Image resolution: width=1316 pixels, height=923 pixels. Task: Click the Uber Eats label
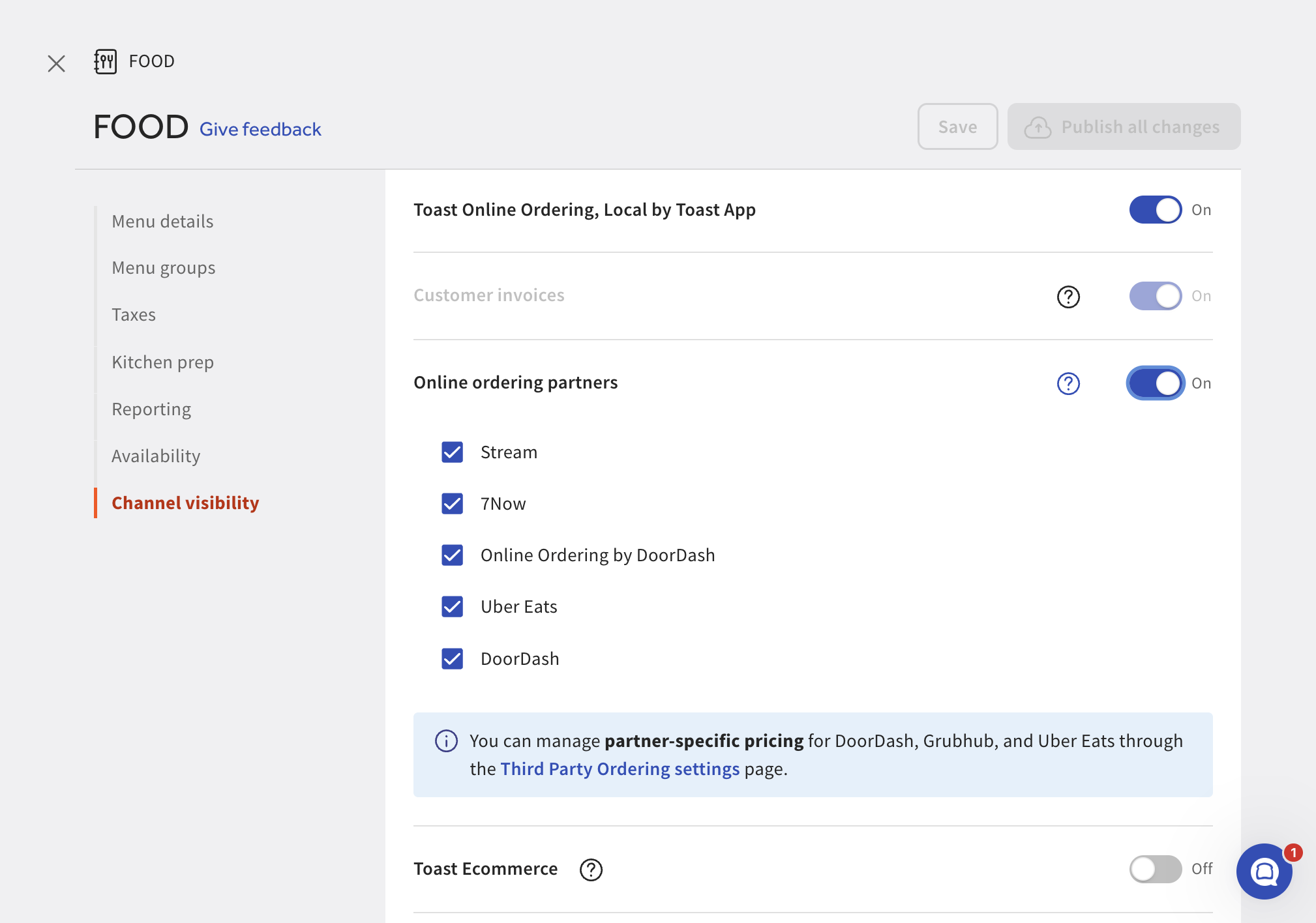click(519, 607)
